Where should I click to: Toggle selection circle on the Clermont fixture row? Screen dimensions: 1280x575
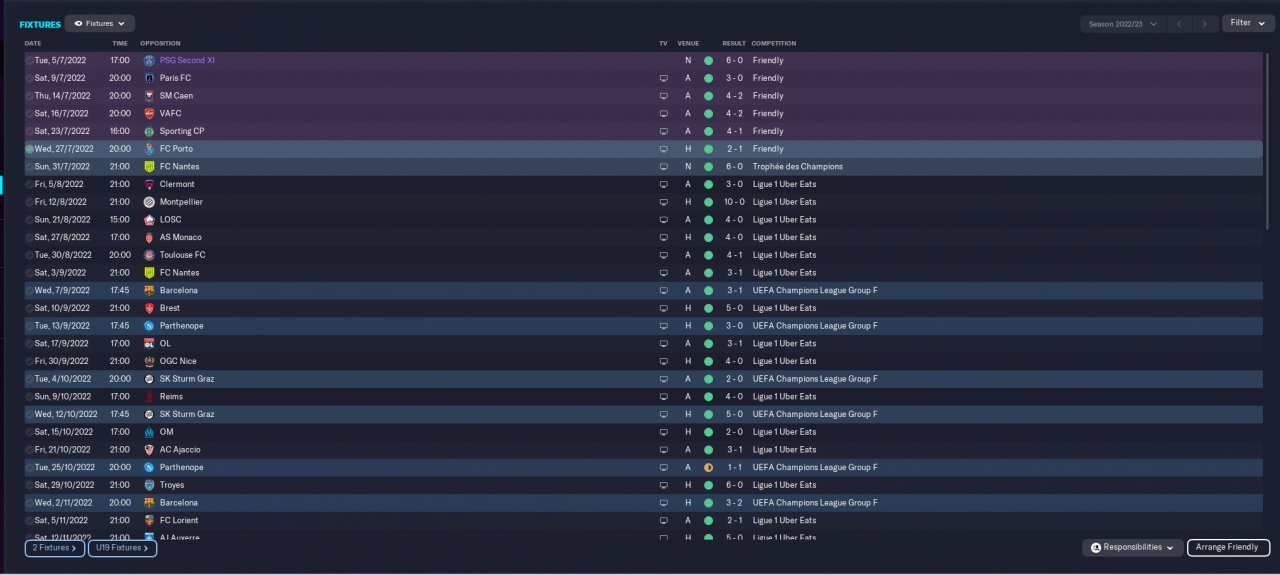30,184
